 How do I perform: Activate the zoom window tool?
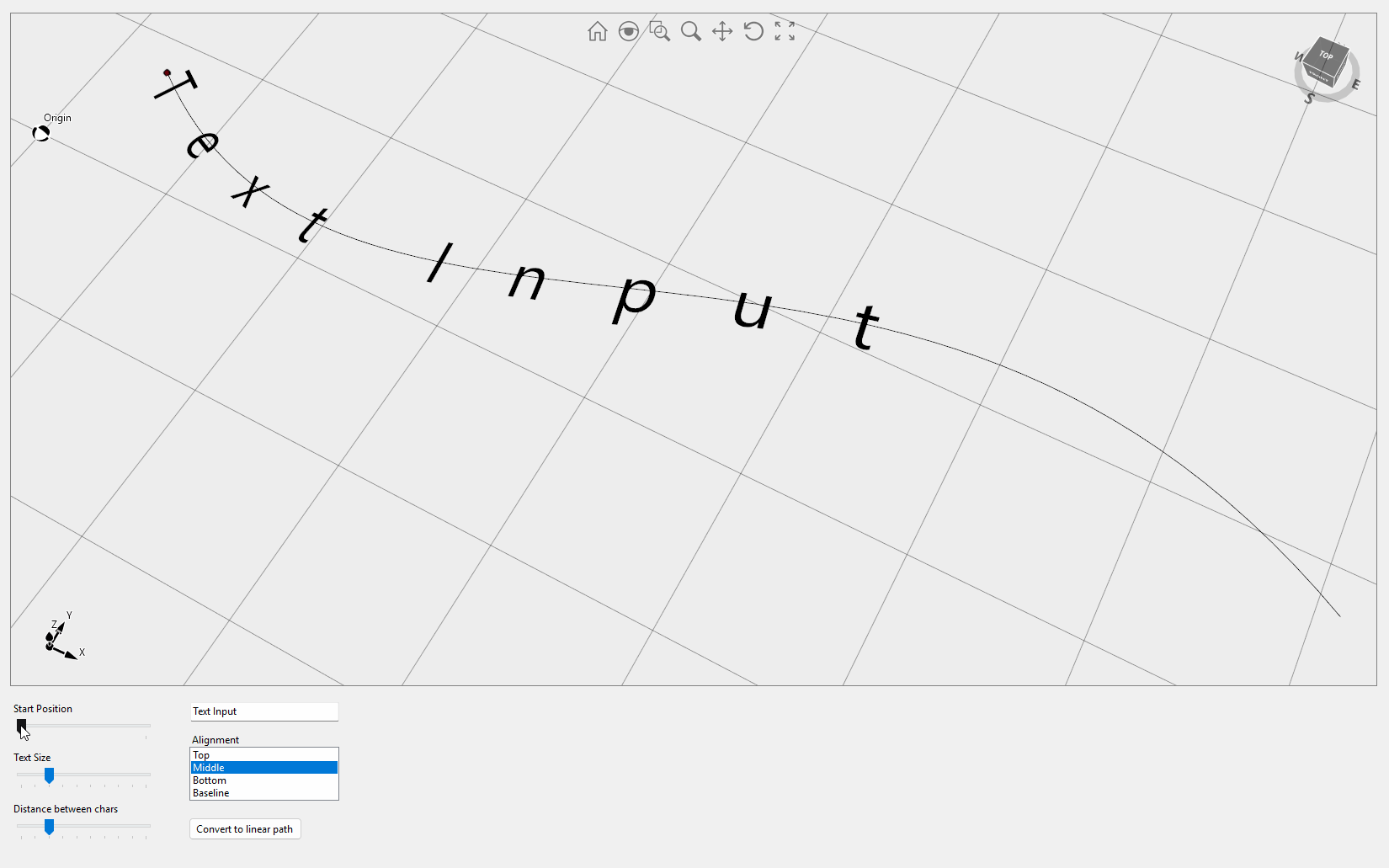point(660,32)
